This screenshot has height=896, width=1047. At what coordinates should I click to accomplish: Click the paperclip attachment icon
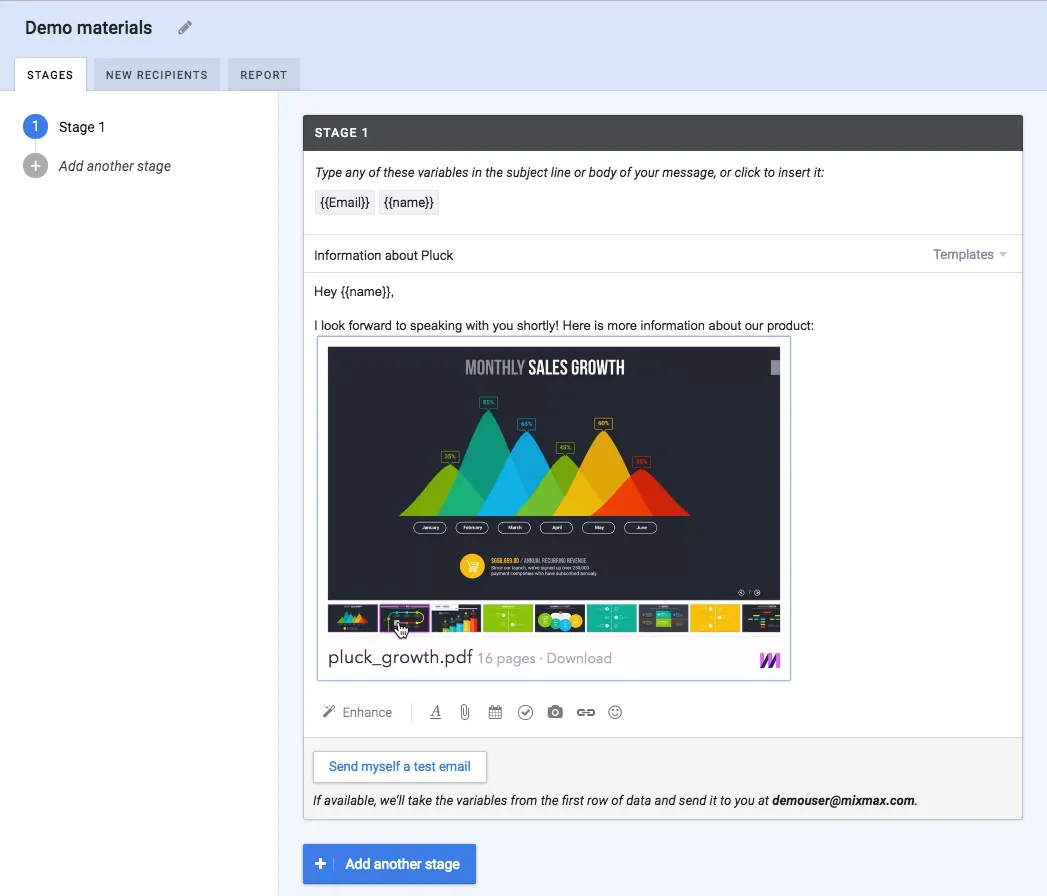(x=465, y=712)
